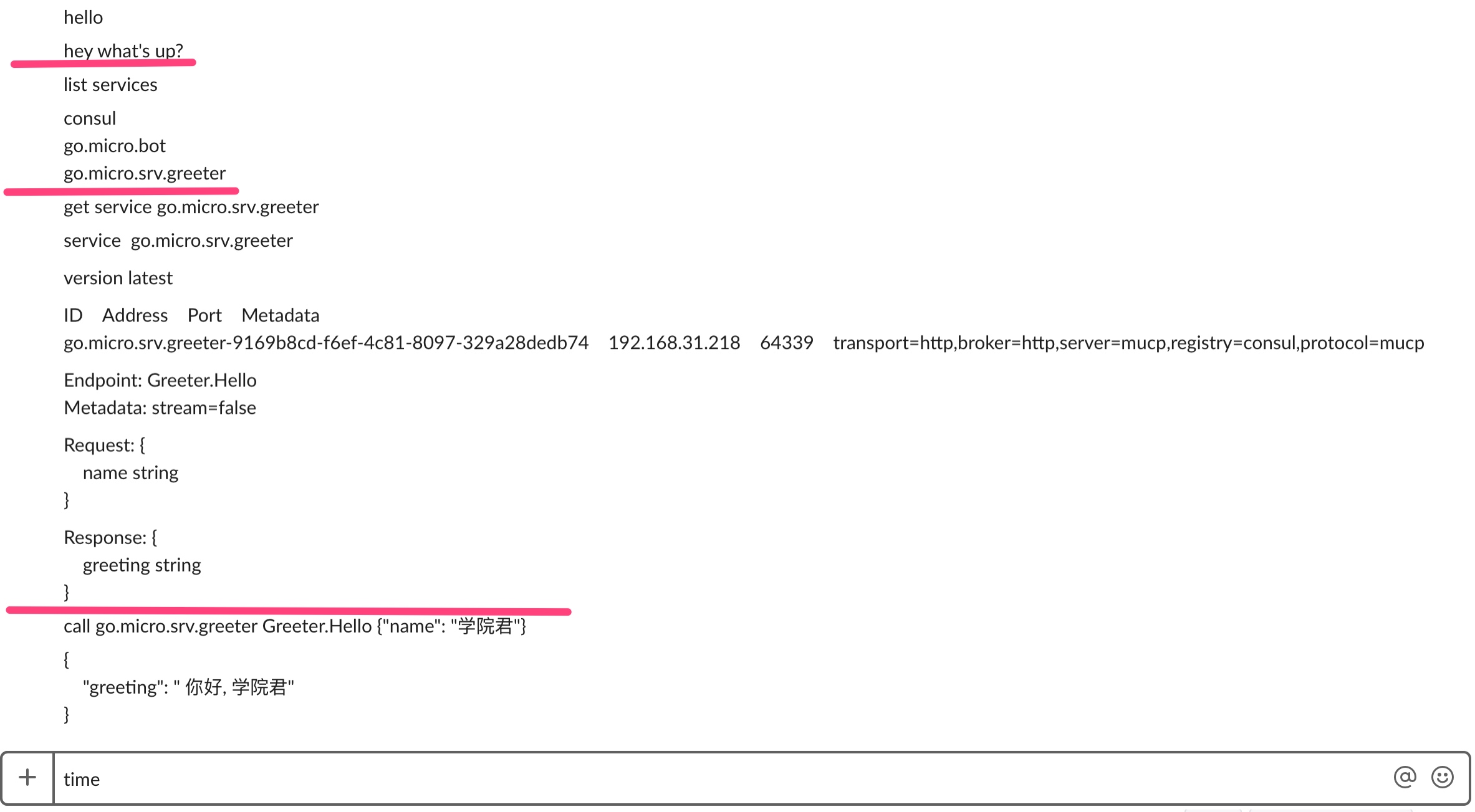Viewport: 1475px width, 812px height.
Task: Select the 'Metadata' column header
Action: [281, 315]
